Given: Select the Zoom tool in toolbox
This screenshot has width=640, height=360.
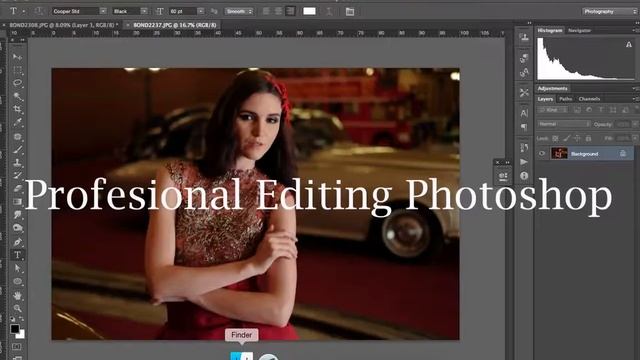Looking at the screenshot, I should click(17, 308).
